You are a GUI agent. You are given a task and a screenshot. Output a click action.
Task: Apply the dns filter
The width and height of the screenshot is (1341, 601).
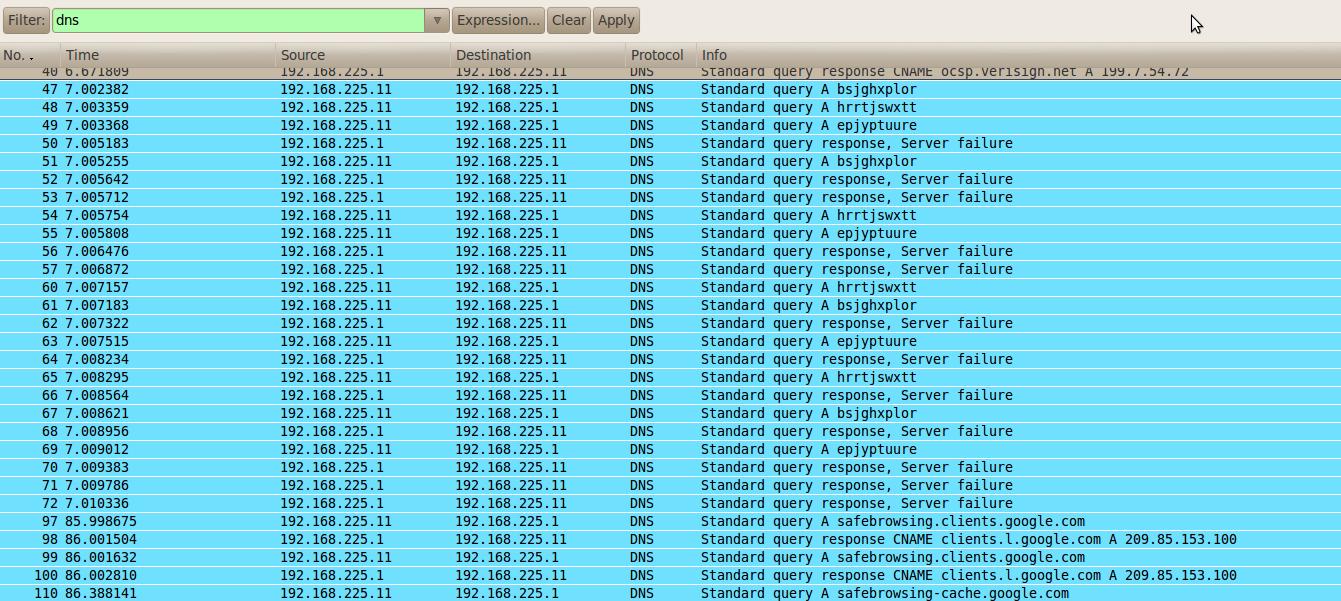coord(616,20)
